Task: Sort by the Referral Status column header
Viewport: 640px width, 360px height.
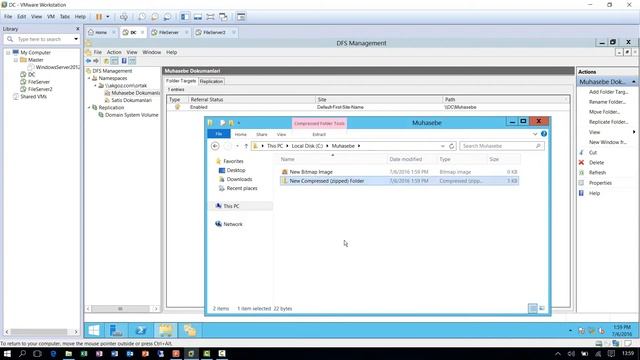Action: pyautogui.click(x=251, y=100)
